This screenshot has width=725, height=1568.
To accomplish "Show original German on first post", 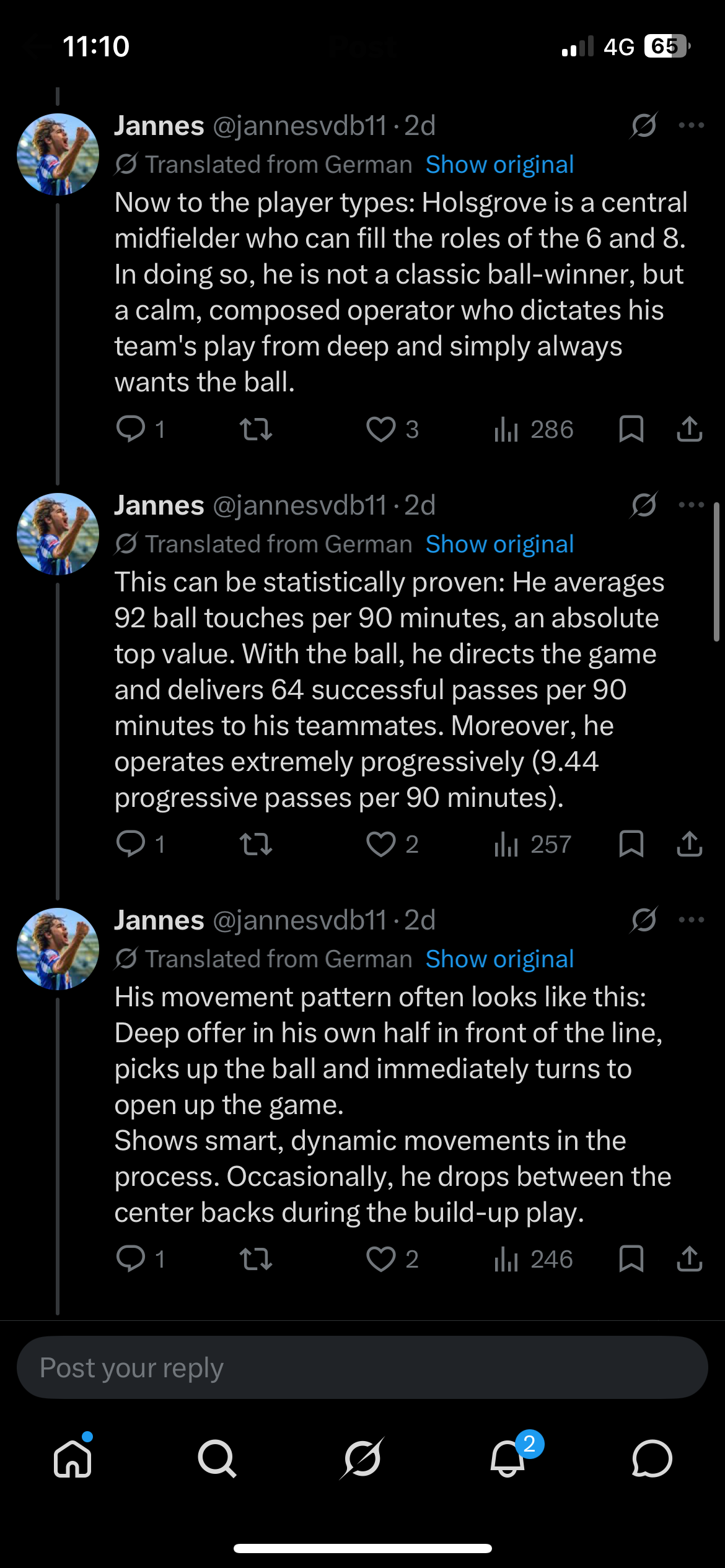I will (x=499, y=165).
